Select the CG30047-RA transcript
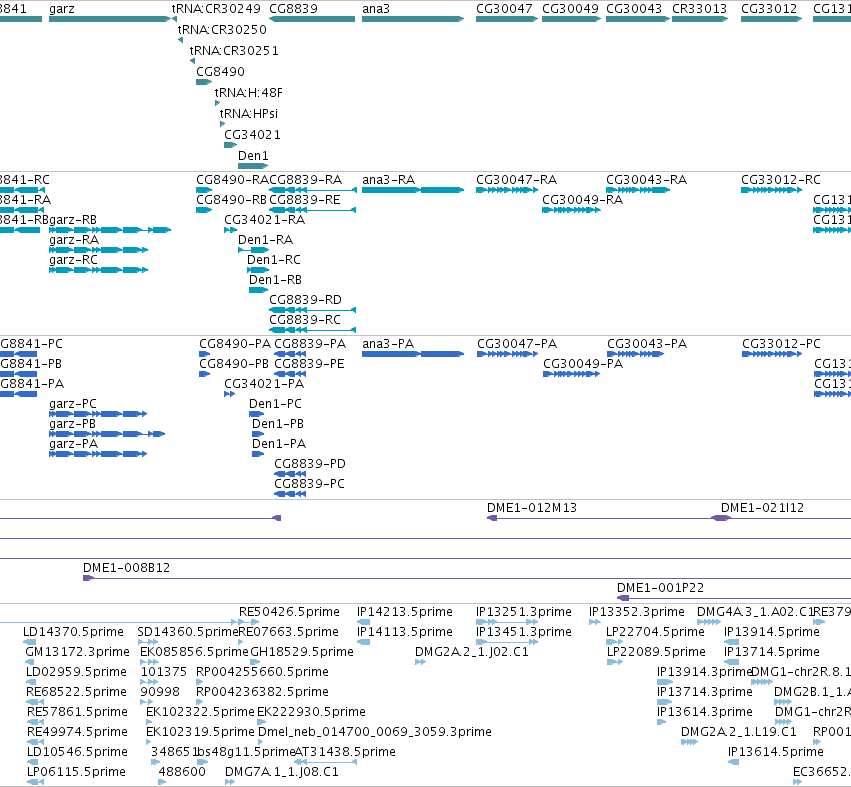Image resolution: width=851 pixels, height=787 pixels. [x=507, y=190]
